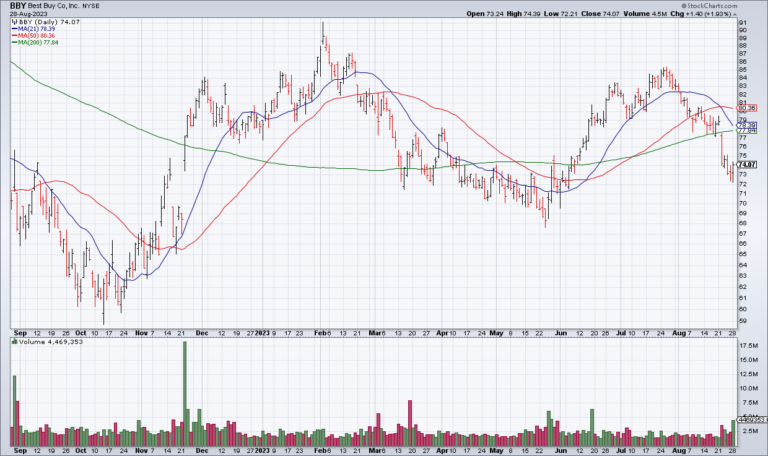The height and width of the screenshot is (456, 768).
Task: Click the red 80.36 price tag on axis
Action: click(x=746, y=108)
